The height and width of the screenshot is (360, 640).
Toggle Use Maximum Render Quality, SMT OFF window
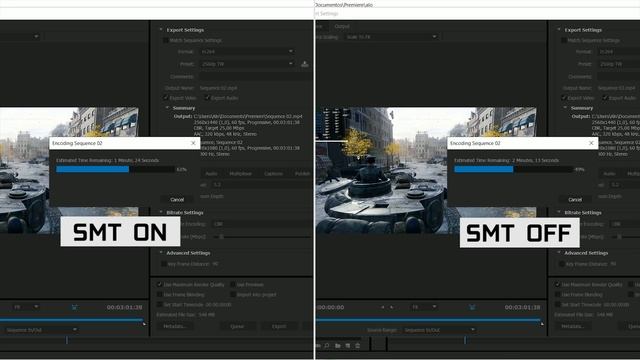coord(557,284)
